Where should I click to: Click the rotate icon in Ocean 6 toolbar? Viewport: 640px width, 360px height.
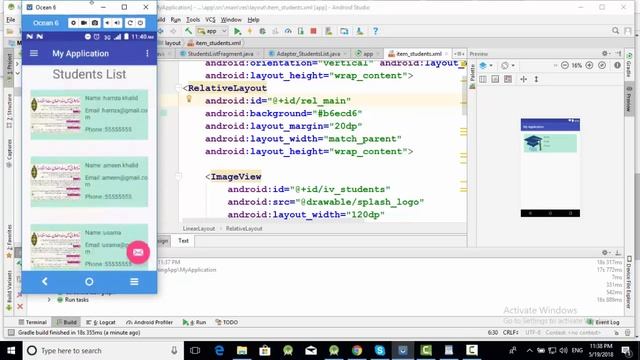[x=130, y=23]
